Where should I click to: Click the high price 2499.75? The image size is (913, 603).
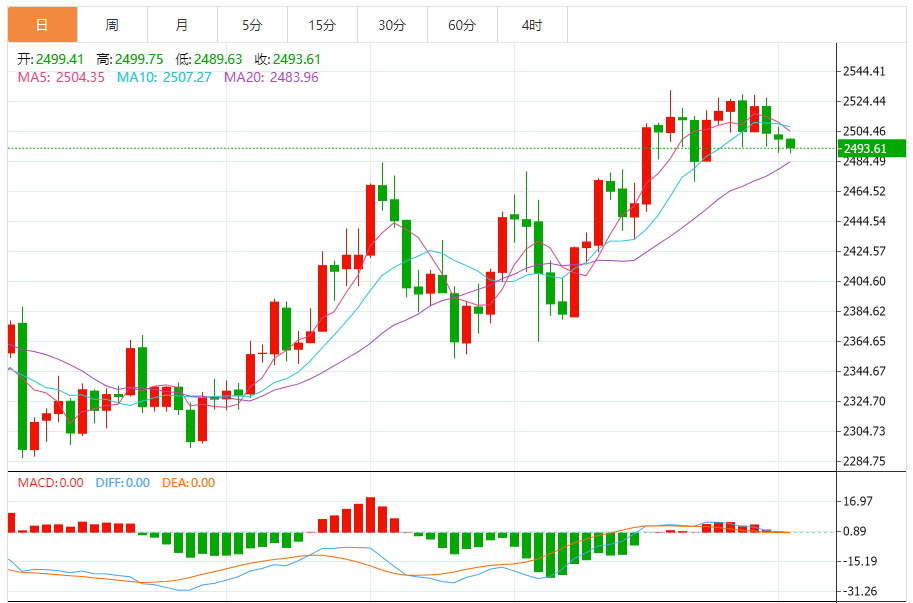(x=139, y=59)
